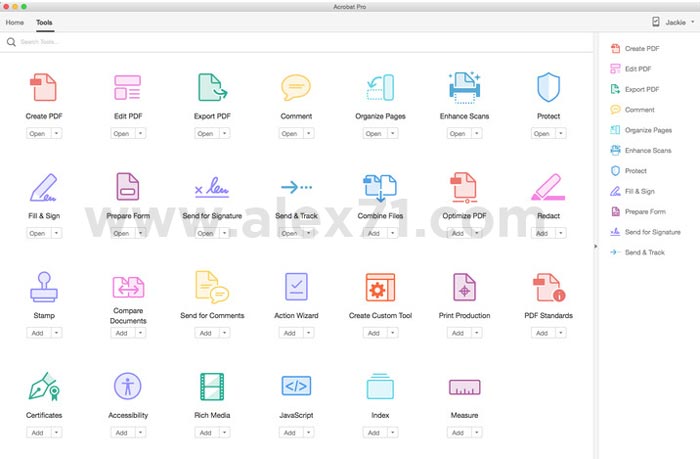Click Open button under Comment

290,133
